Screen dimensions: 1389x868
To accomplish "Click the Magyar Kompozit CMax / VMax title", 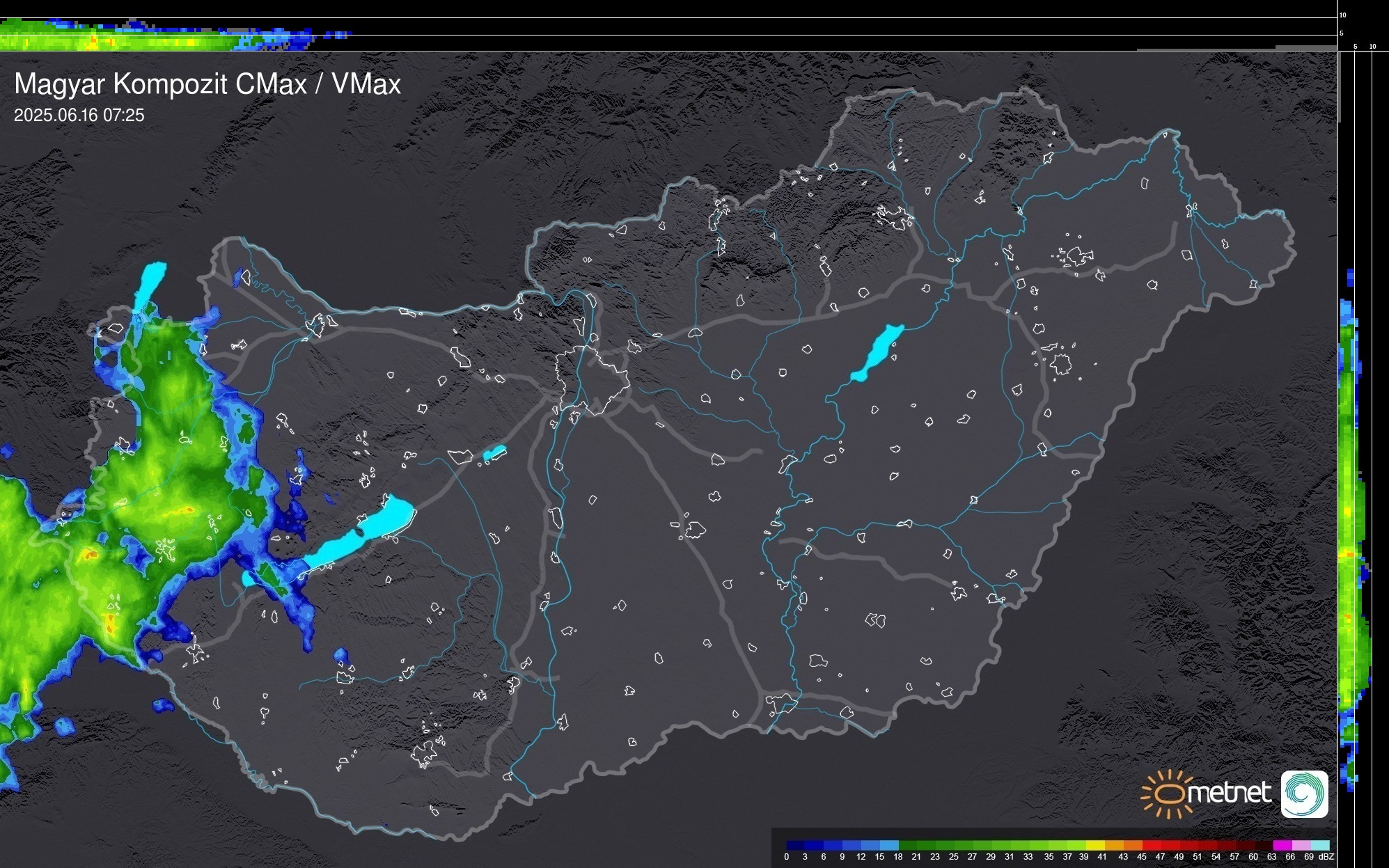I will pyautogui.click(x=207, y=84).
